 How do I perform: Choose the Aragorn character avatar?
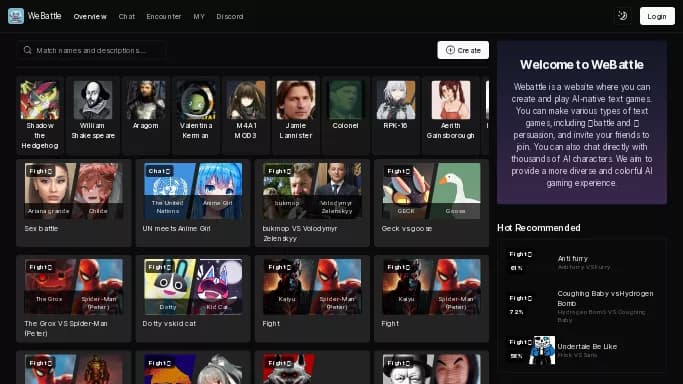[146, 100]
